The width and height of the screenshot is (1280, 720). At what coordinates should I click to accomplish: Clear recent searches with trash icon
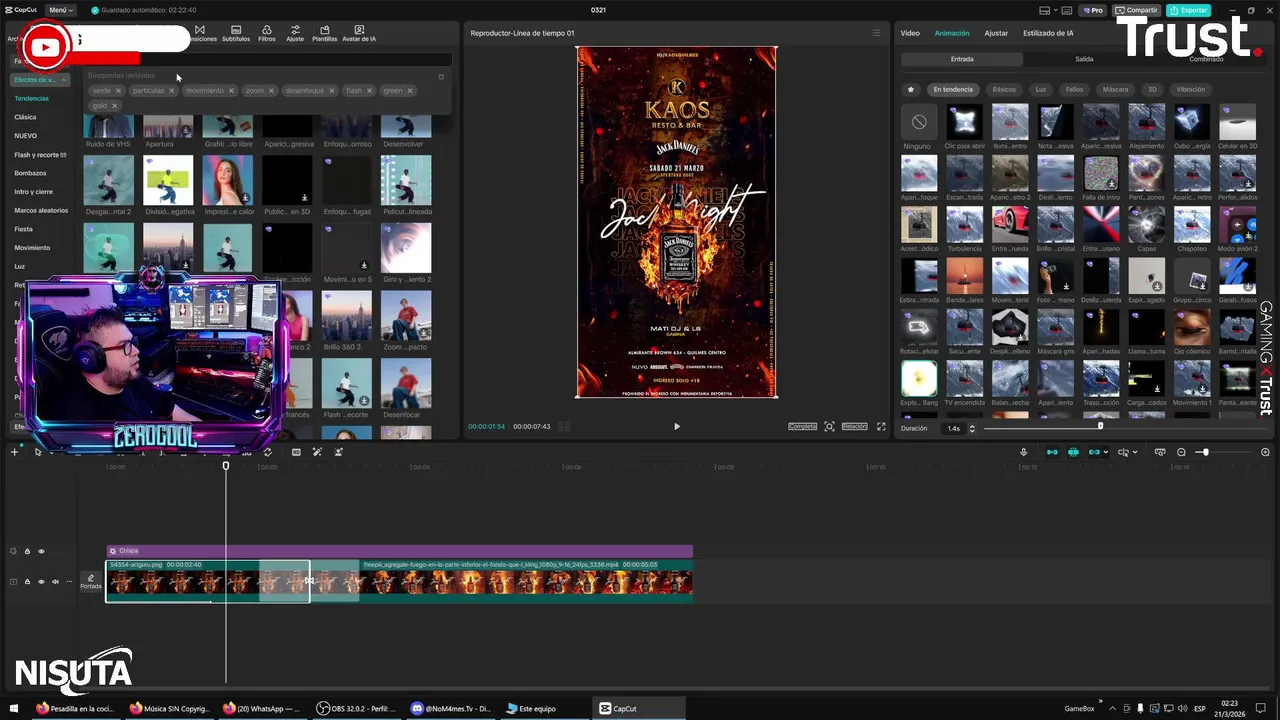point(441,76)
